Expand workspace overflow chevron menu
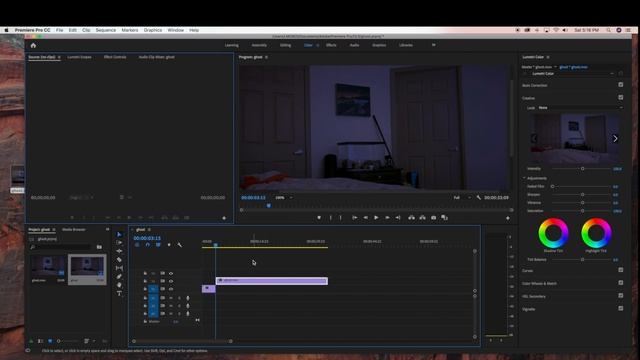 point(433,45)
